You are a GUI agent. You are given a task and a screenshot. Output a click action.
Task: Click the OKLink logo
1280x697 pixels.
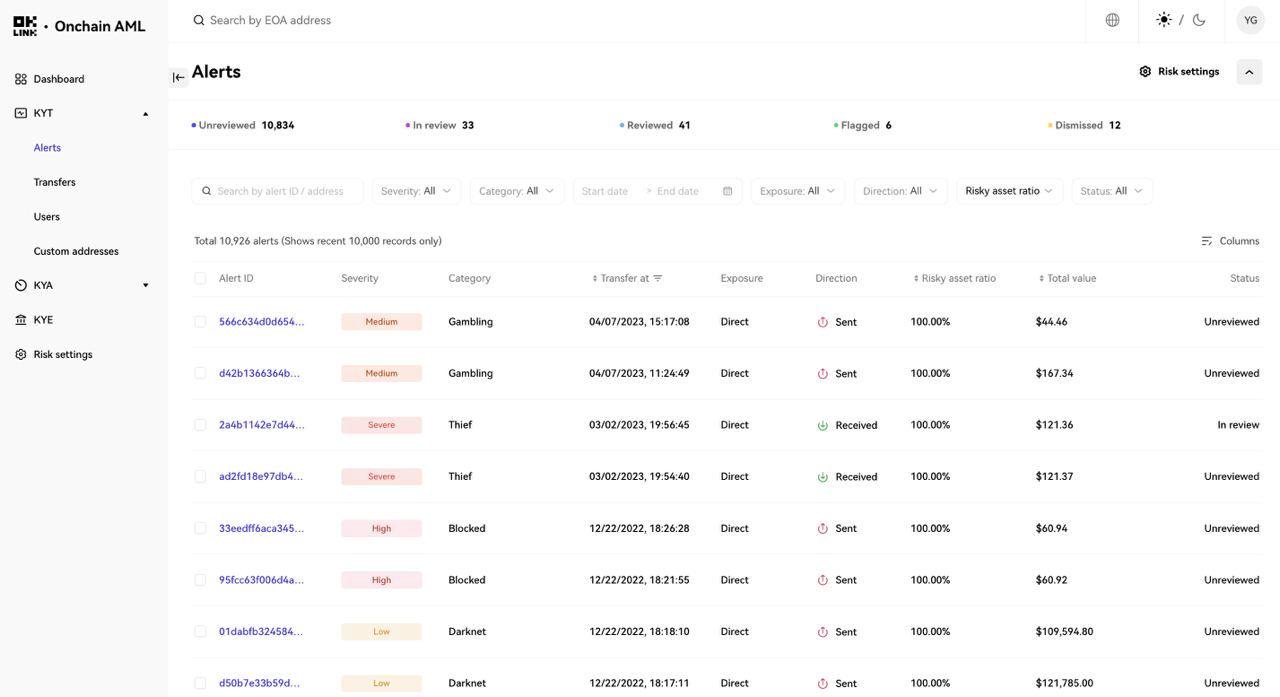[25, 26]
